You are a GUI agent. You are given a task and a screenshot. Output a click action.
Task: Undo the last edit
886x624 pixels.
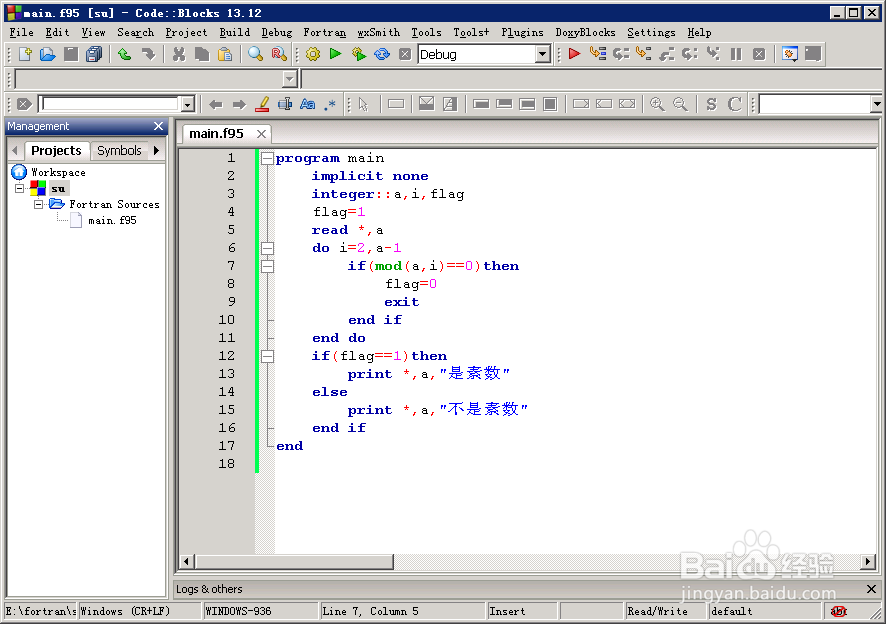click(x=125, y=54)
